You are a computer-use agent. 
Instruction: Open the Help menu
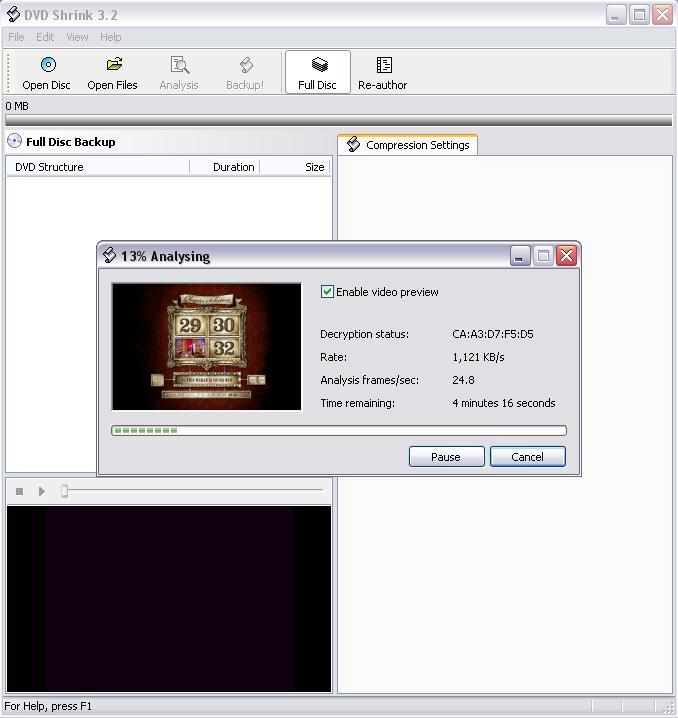(x=110, y=37)
